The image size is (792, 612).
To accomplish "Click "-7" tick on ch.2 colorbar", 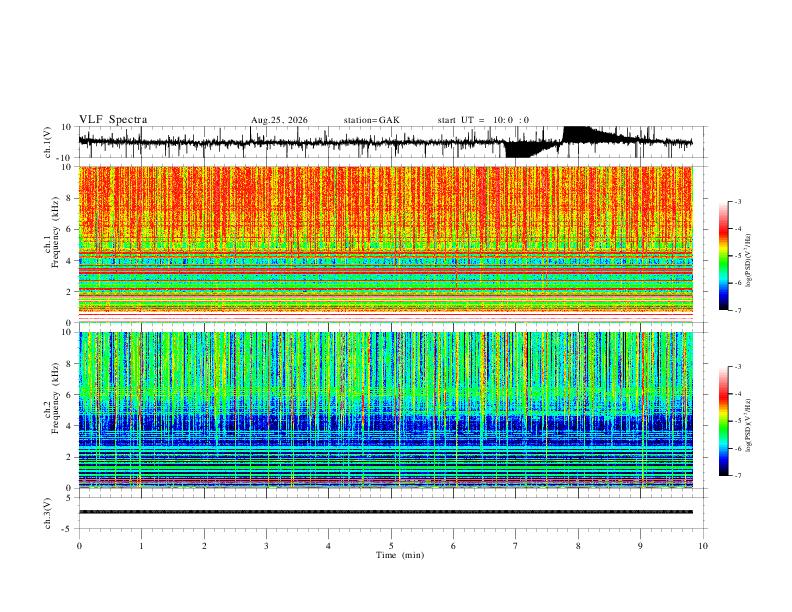I will (x=738, y=476).
